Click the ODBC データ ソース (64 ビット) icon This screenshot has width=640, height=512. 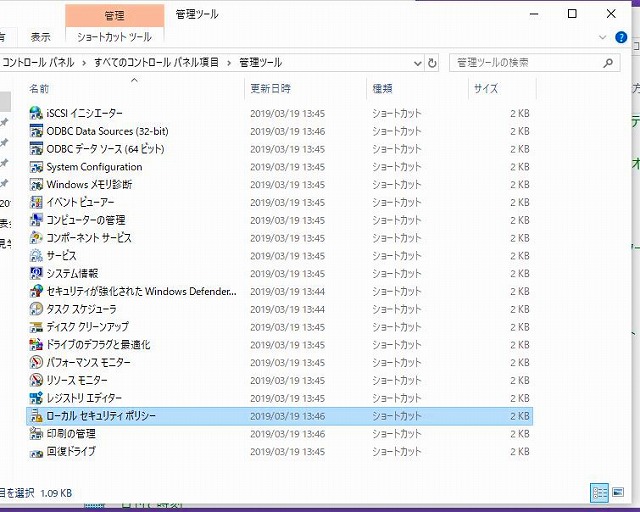tap(36, 149)
